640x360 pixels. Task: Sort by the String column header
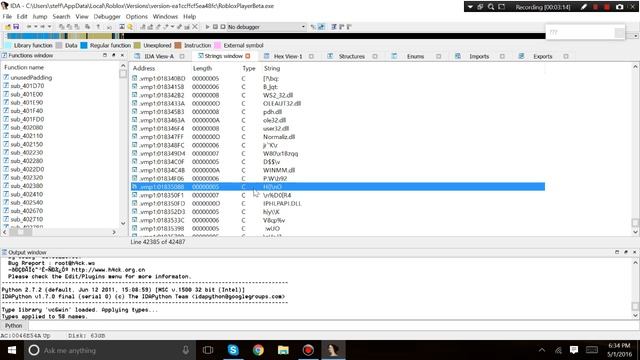click(272, 68)
